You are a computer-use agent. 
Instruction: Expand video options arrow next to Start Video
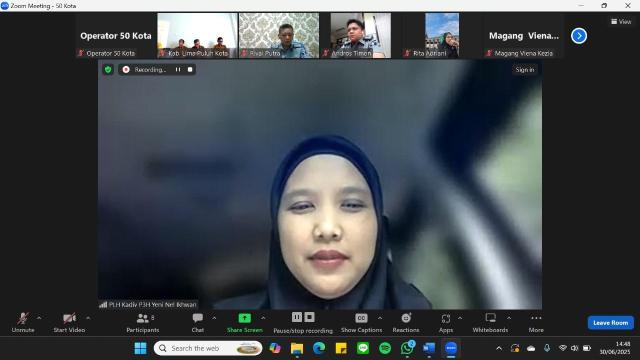[x=88, y=318]
